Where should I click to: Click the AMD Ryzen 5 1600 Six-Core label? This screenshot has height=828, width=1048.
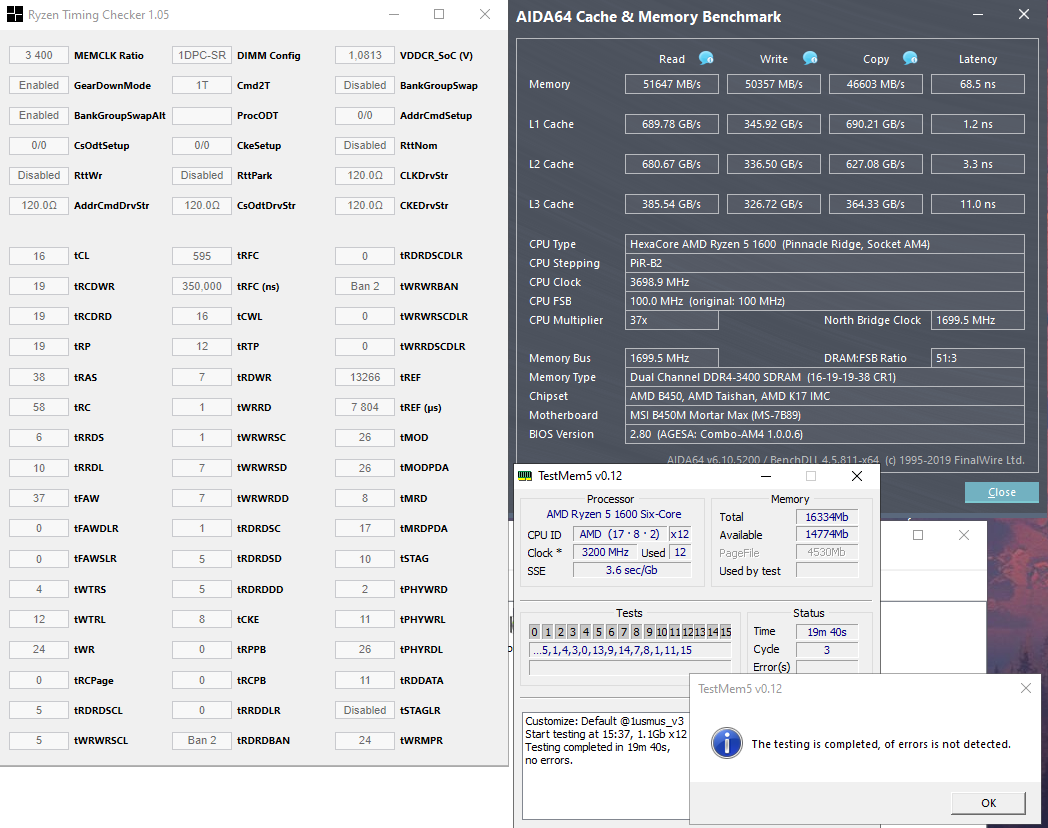pos(614,514)
